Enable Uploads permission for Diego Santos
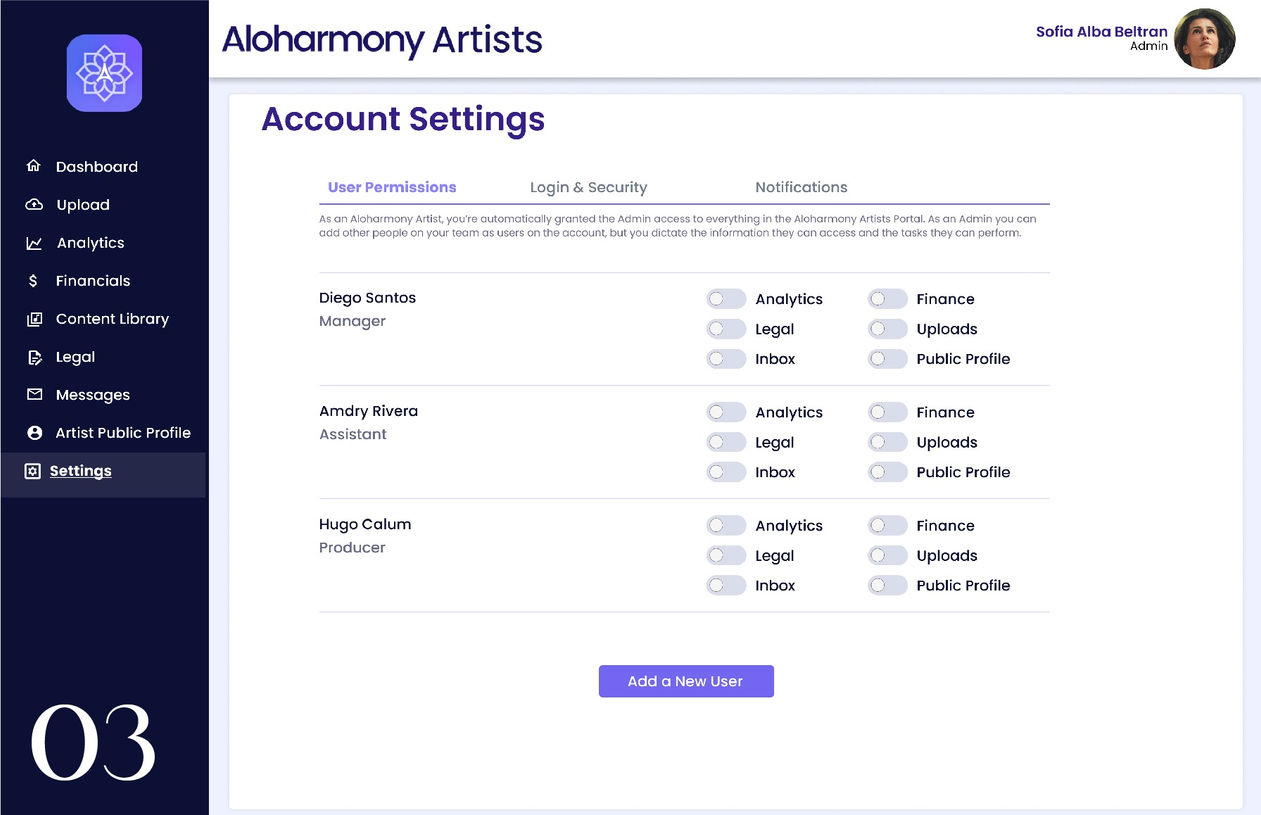This screenshot has height=815, width=1261. (x=887, y=329)
